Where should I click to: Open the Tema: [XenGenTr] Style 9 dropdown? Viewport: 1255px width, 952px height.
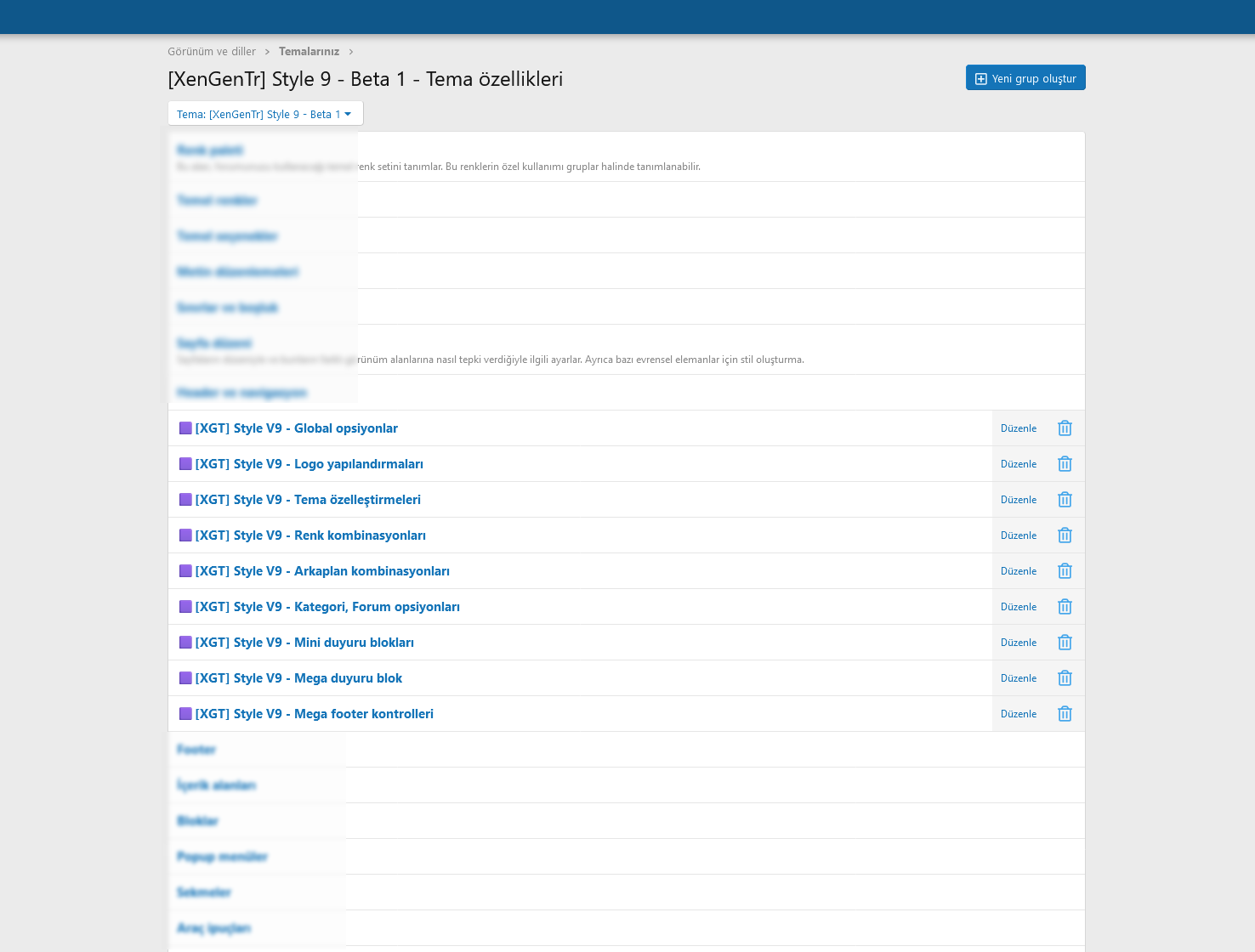[265, 114]
